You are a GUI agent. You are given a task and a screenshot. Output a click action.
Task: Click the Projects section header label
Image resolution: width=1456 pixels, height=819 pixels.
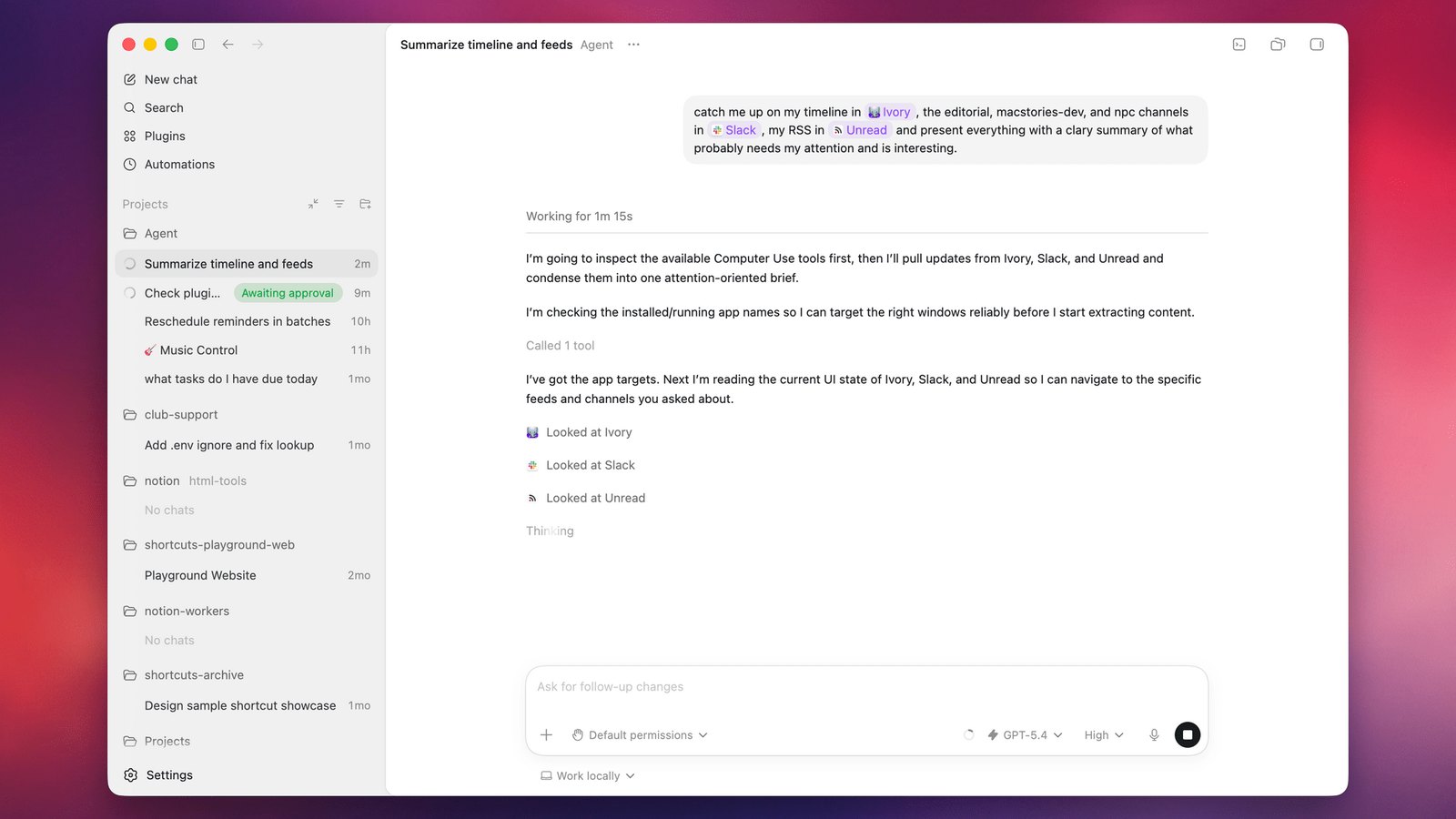146,204
